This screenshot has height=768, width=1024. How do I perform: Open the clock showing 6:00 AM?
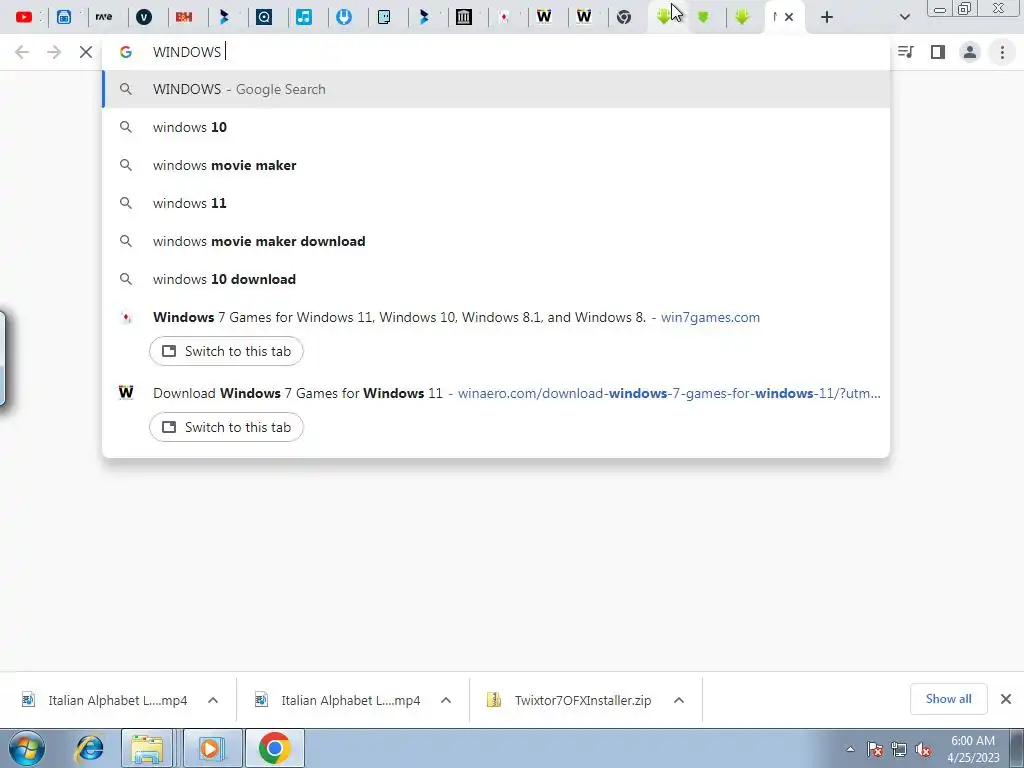[973, 748]
